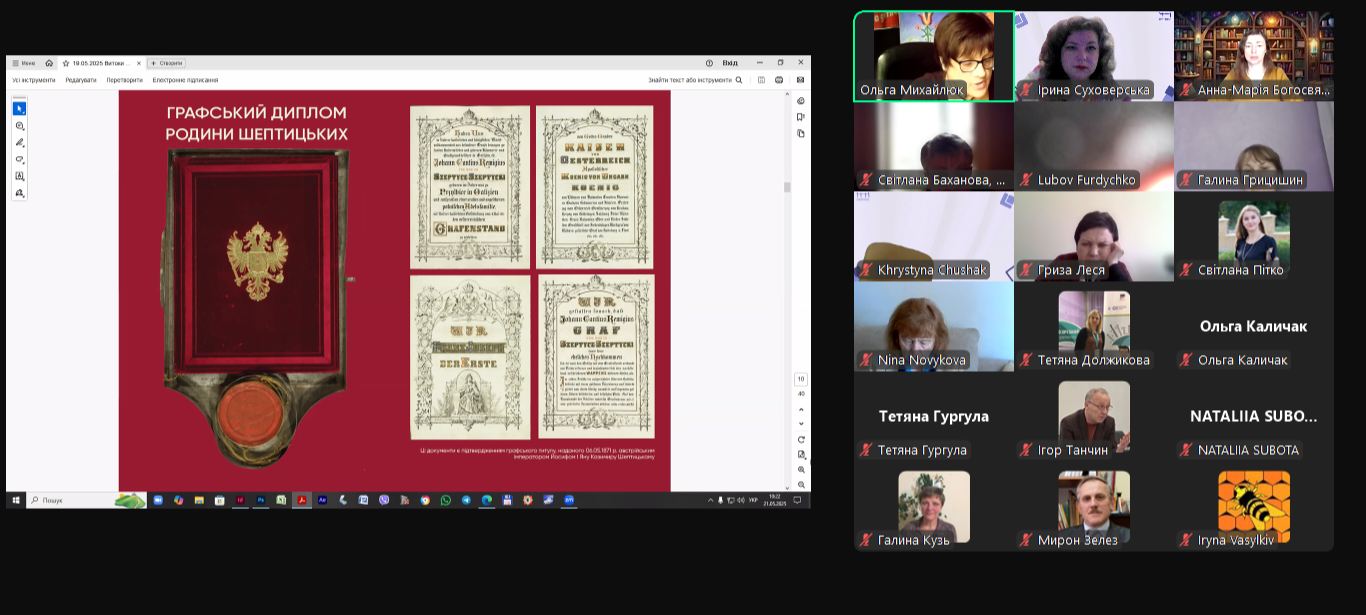Open the Усі інструменти menu
1366x615 pixels.
click(x=34, y=80)
